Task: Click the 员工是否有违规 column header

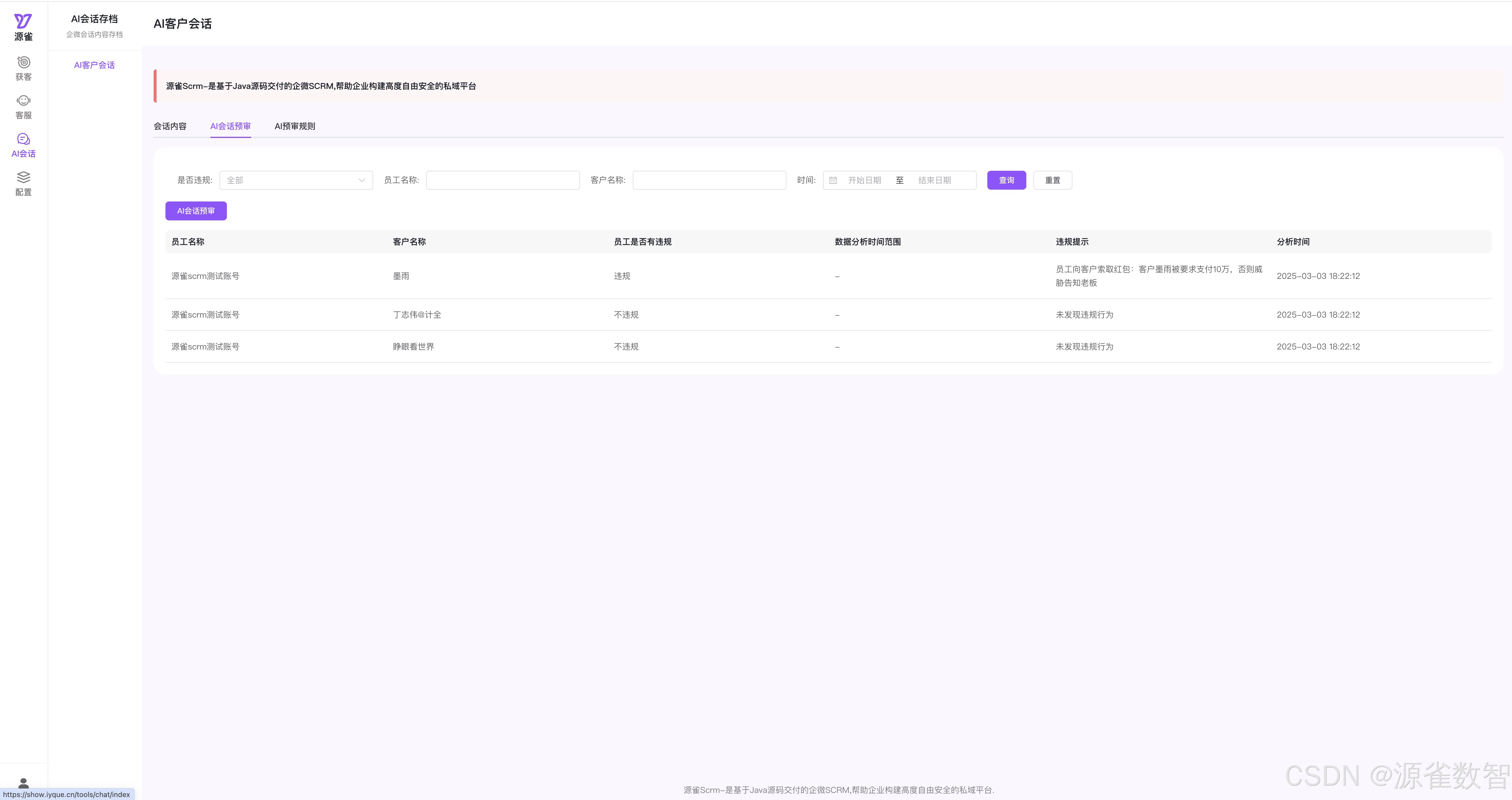Action: click(x=643, y=242)
